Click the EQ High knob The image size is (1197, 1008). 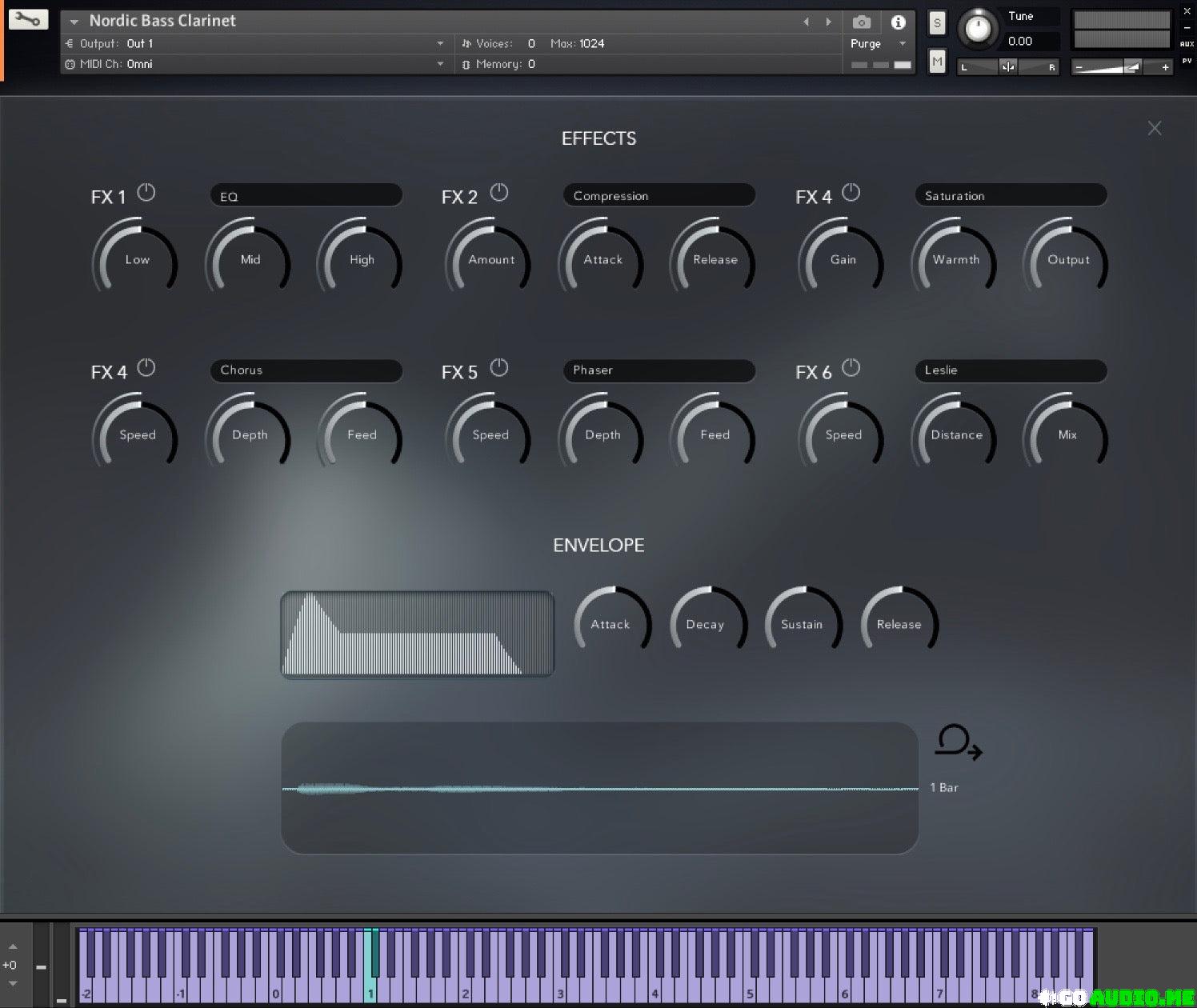click(x=361, y=259)
